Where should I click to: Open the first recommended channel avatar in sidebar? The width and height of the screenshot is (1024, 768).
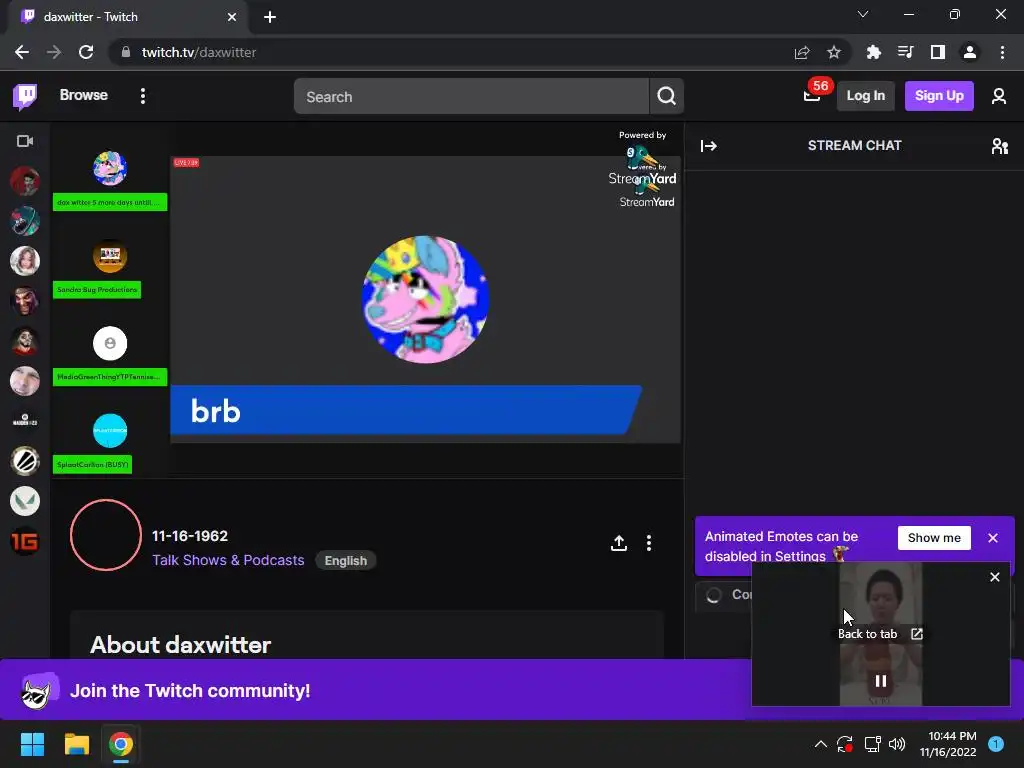[25, 181]
